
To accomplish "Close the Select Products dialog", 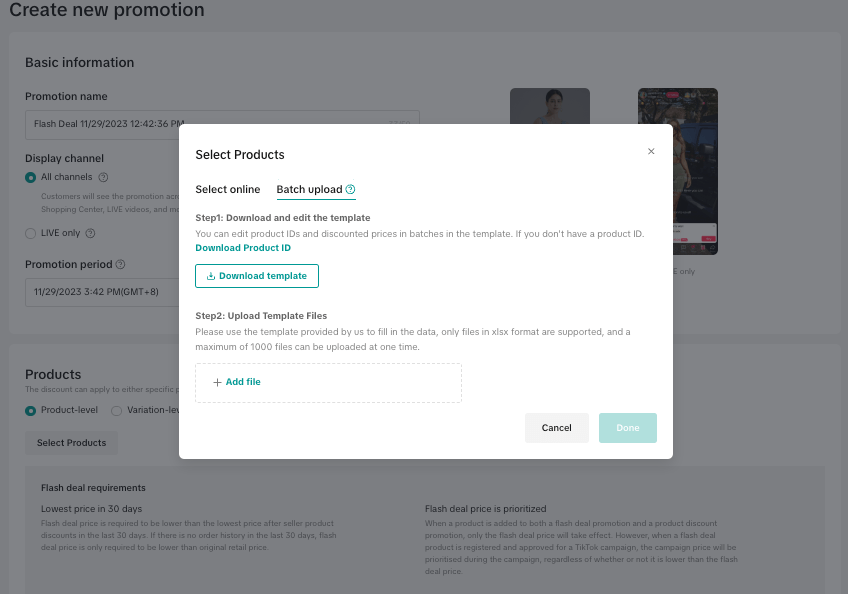I will 651,151.
